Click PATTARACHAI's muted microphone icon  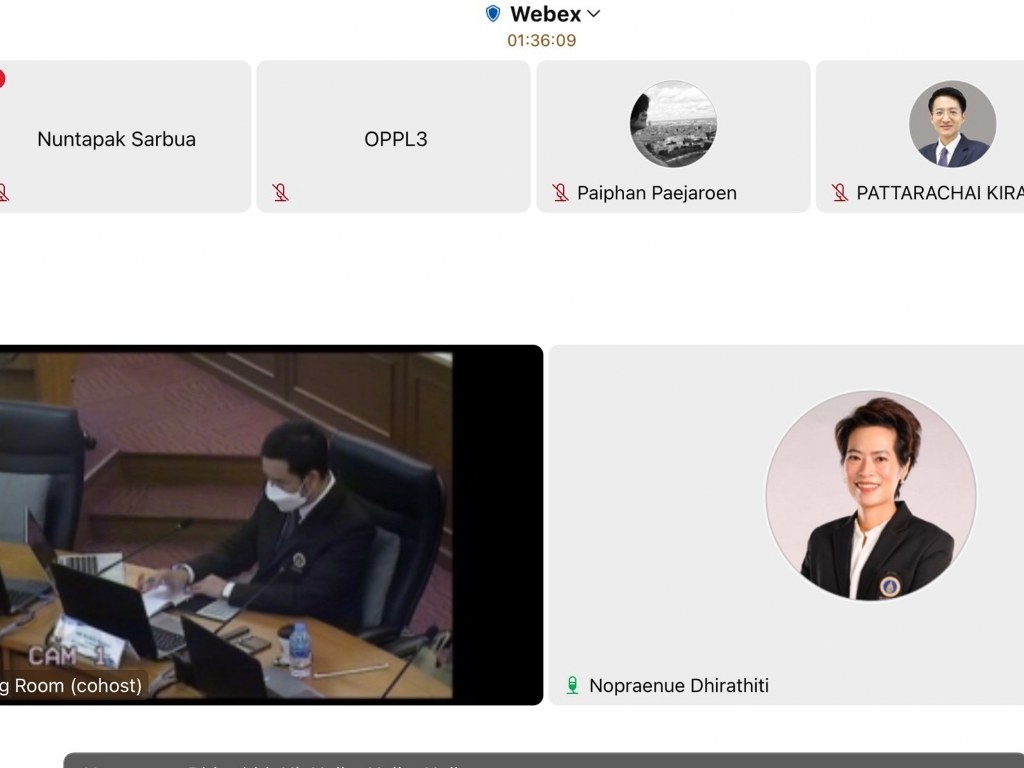click(x=840, y=193)
